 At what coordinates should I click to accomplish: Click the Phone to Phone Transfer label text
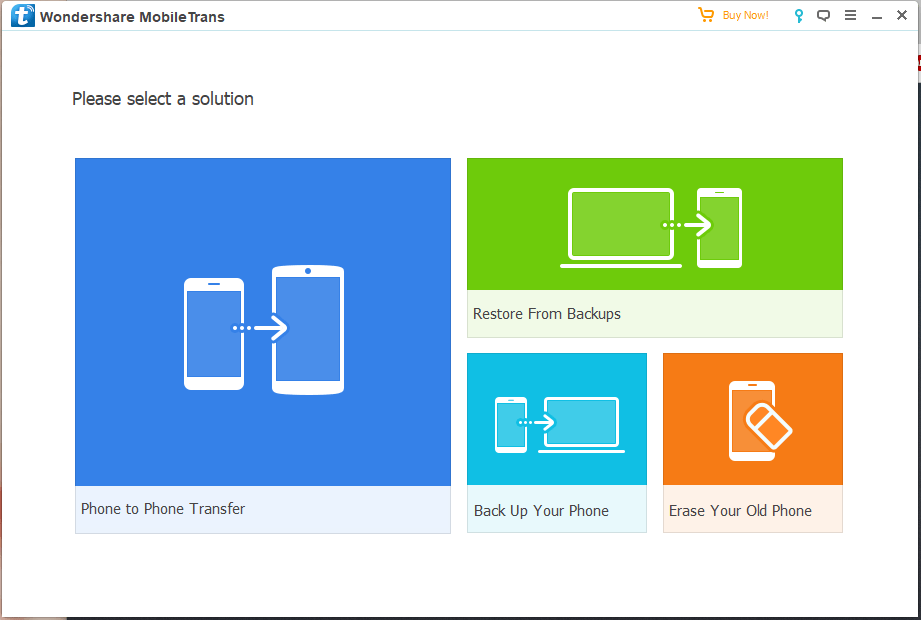coord(162,509)
